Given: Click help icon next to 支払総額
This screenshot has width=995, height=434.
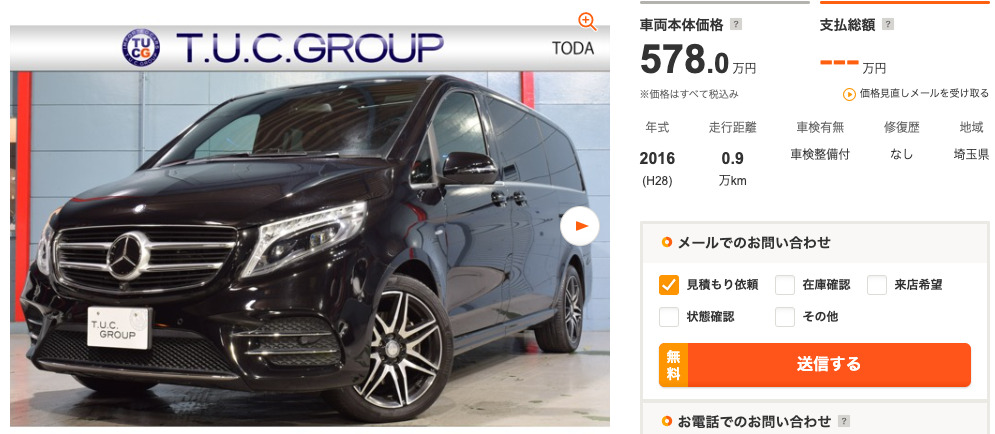Looking at the screenshot, I should [888, 25].
